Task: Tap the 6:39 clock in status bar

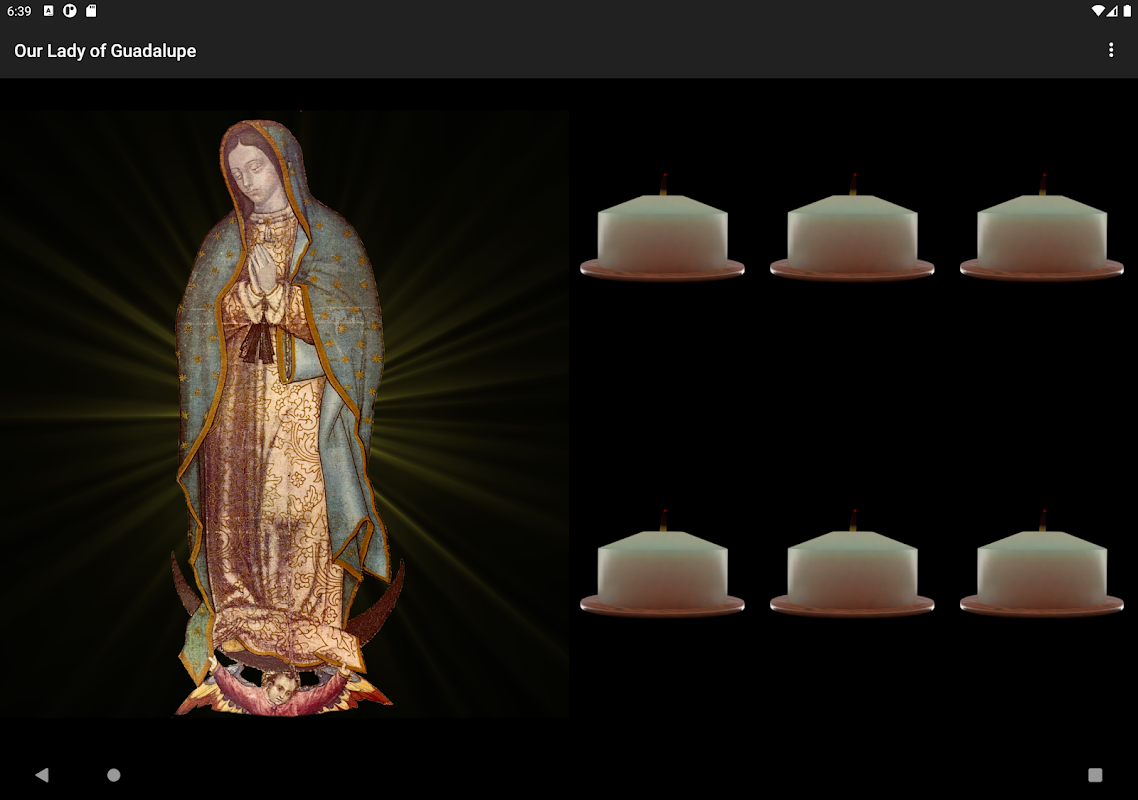Action: pos(19,11)
